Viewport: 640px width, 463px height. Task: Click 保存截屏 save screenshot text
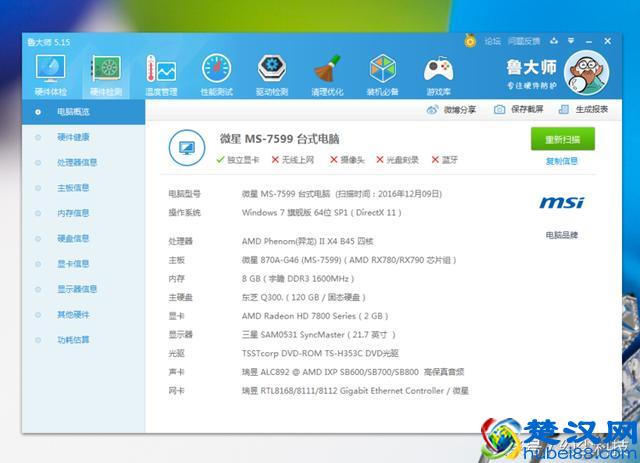527,109
